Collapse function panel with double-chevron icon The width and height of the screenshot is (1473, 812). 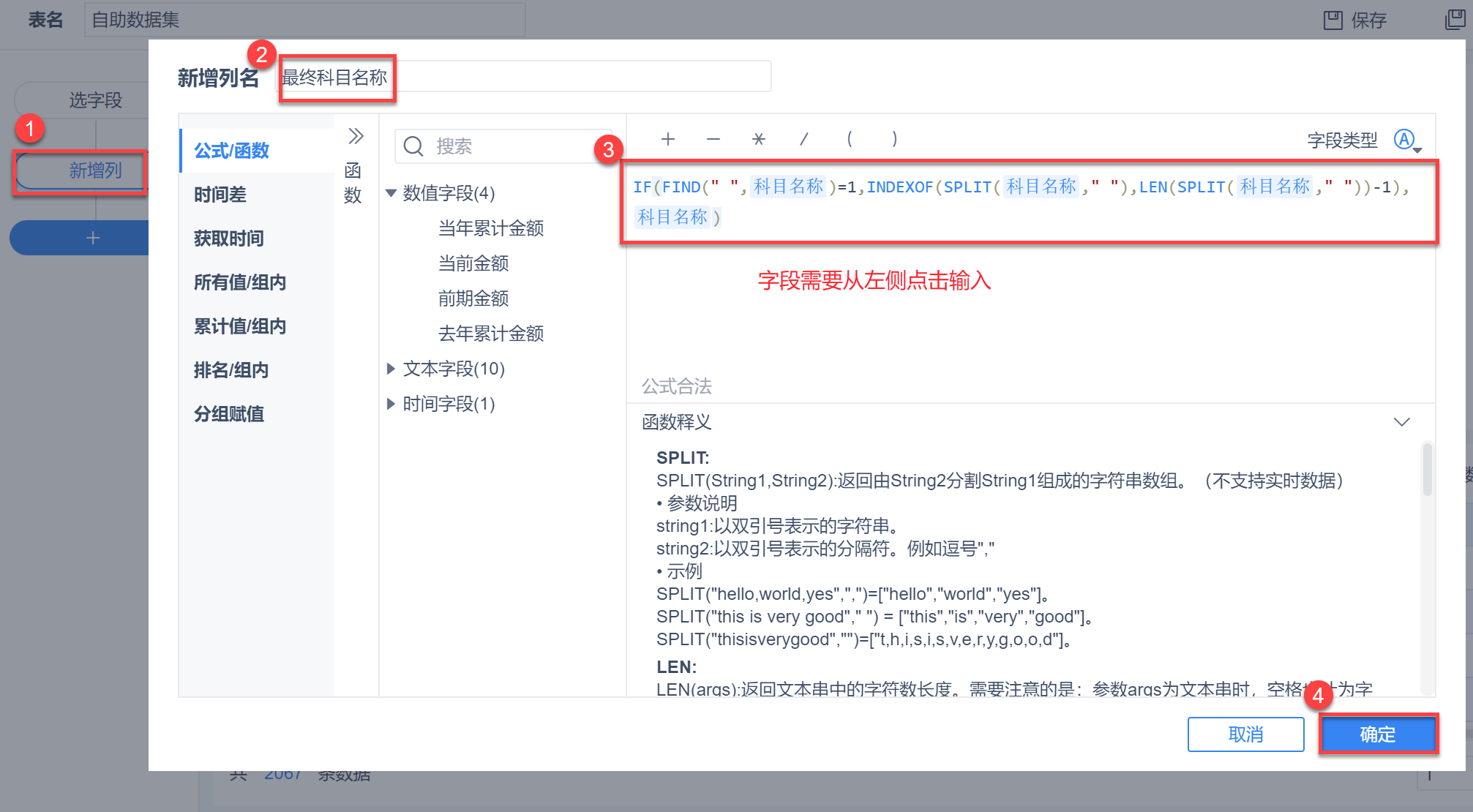tap(356, 136)
